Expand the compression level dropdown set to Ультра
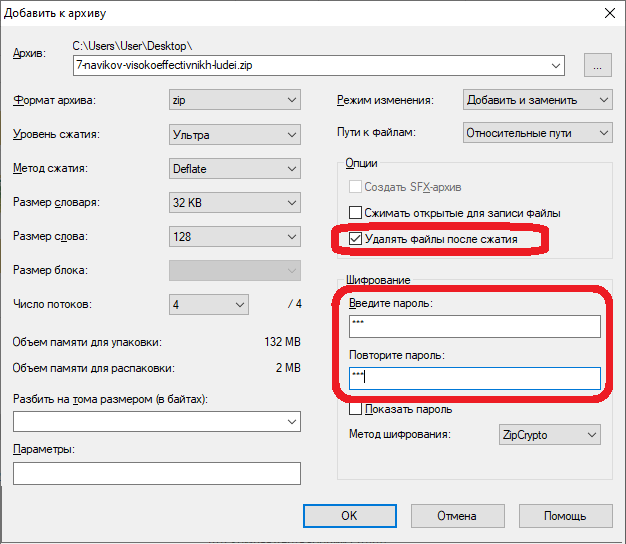The image size is (626, 544). (235, 134)
